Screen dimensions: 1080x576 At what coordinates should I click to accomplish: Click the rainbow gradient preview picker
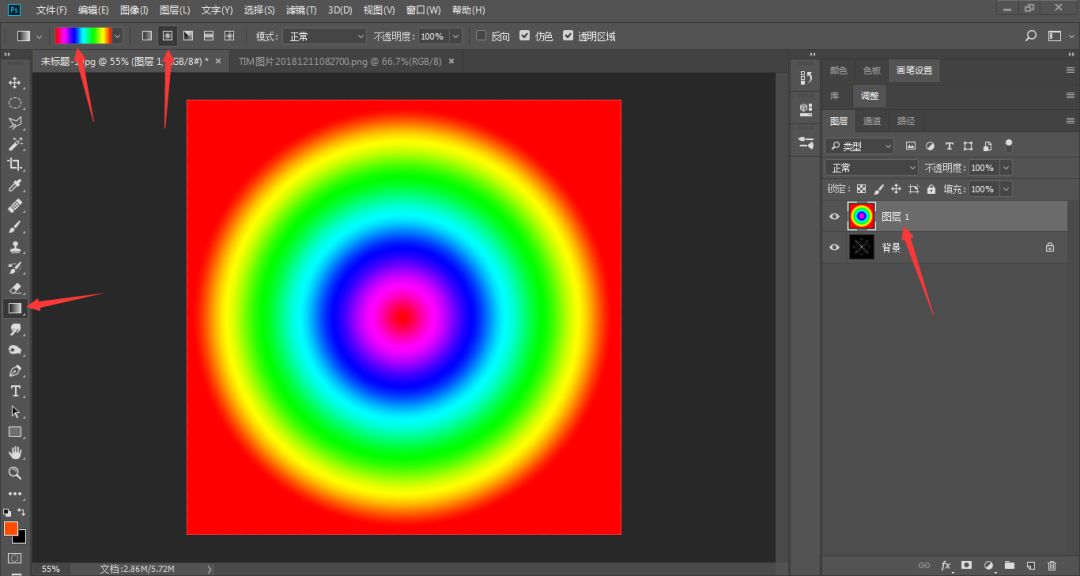pos(82,36)
